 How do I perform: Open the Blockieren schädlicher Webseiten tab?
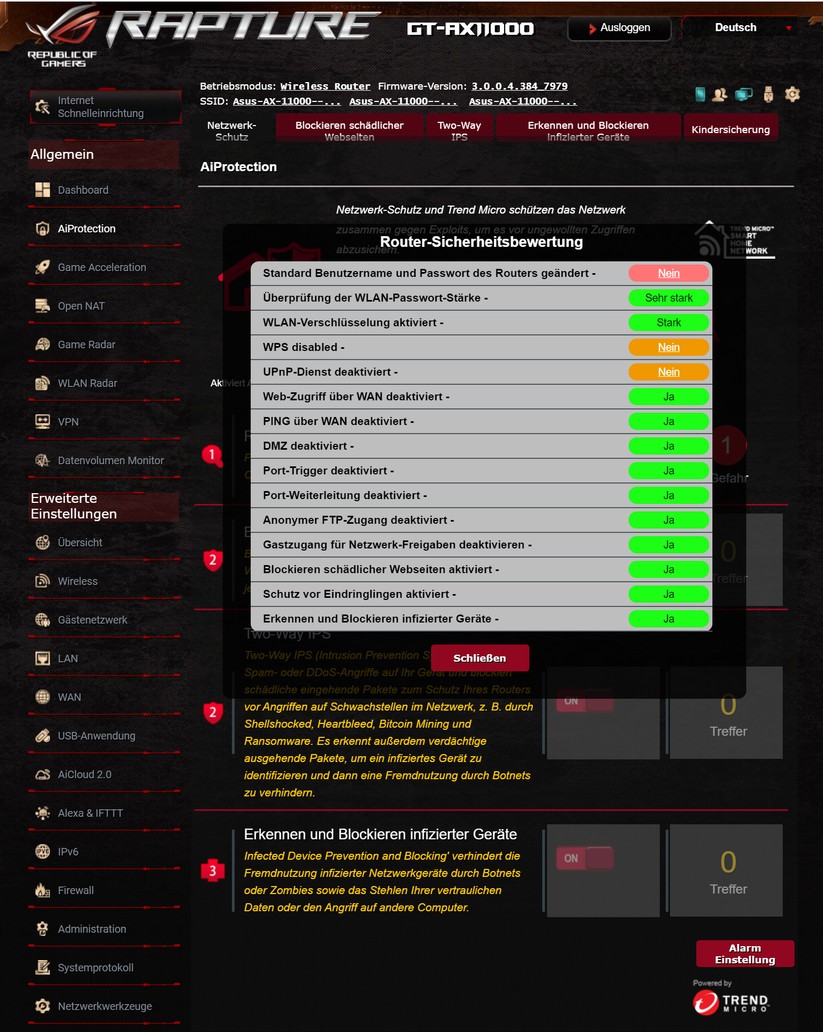[x=349, y=130]
